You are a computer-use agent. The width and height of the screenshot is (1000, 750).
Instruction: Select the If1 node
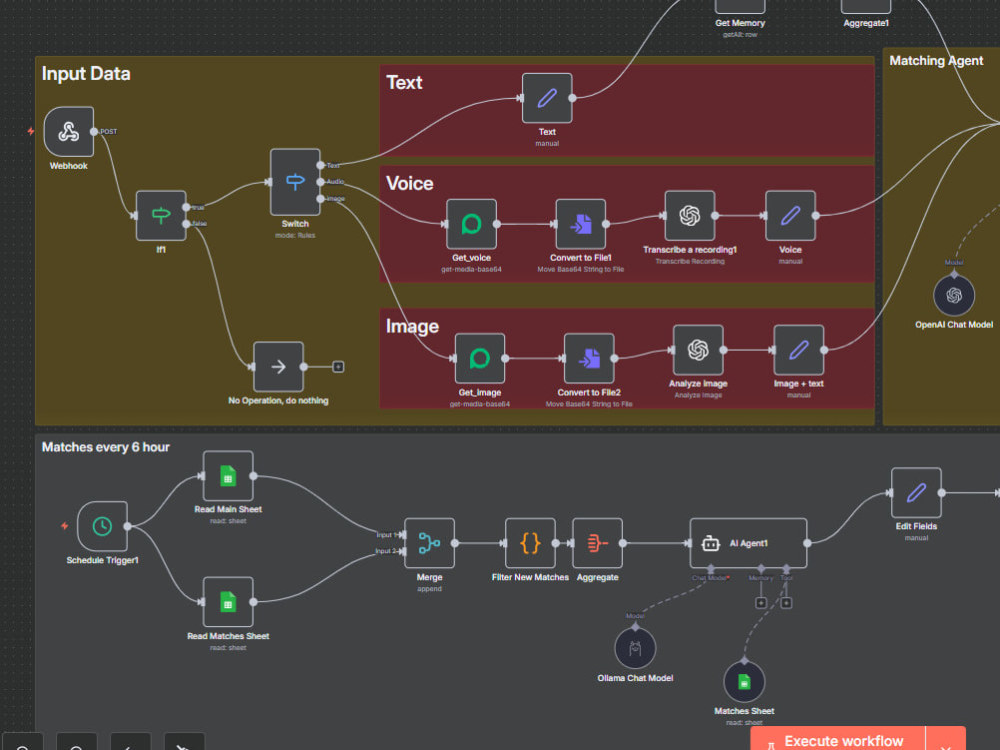[x=161, y=216]
